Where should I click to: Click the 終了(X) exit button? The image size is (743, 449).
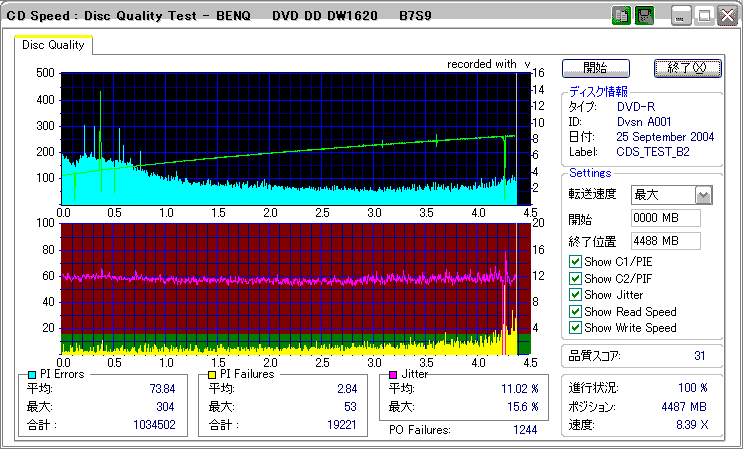[x=688, y=68]
